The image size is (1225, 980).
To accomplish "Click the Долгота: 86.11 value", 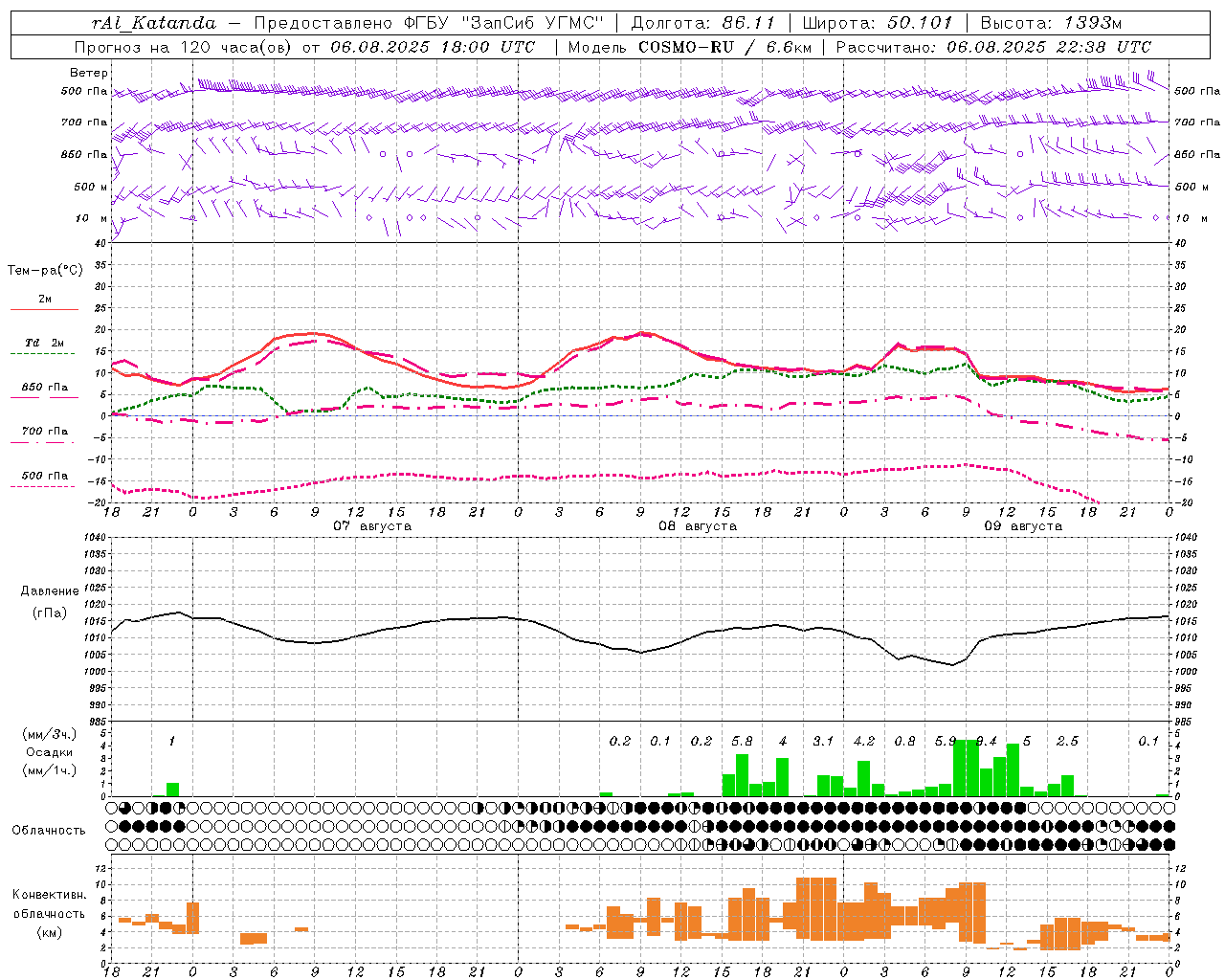I will pyautogui.click(x=703, y=23).
